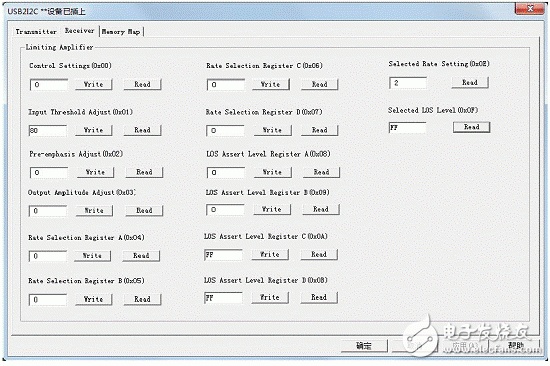
Task: Click Write for Rate Selection Register A
Action: click(92, 256)
